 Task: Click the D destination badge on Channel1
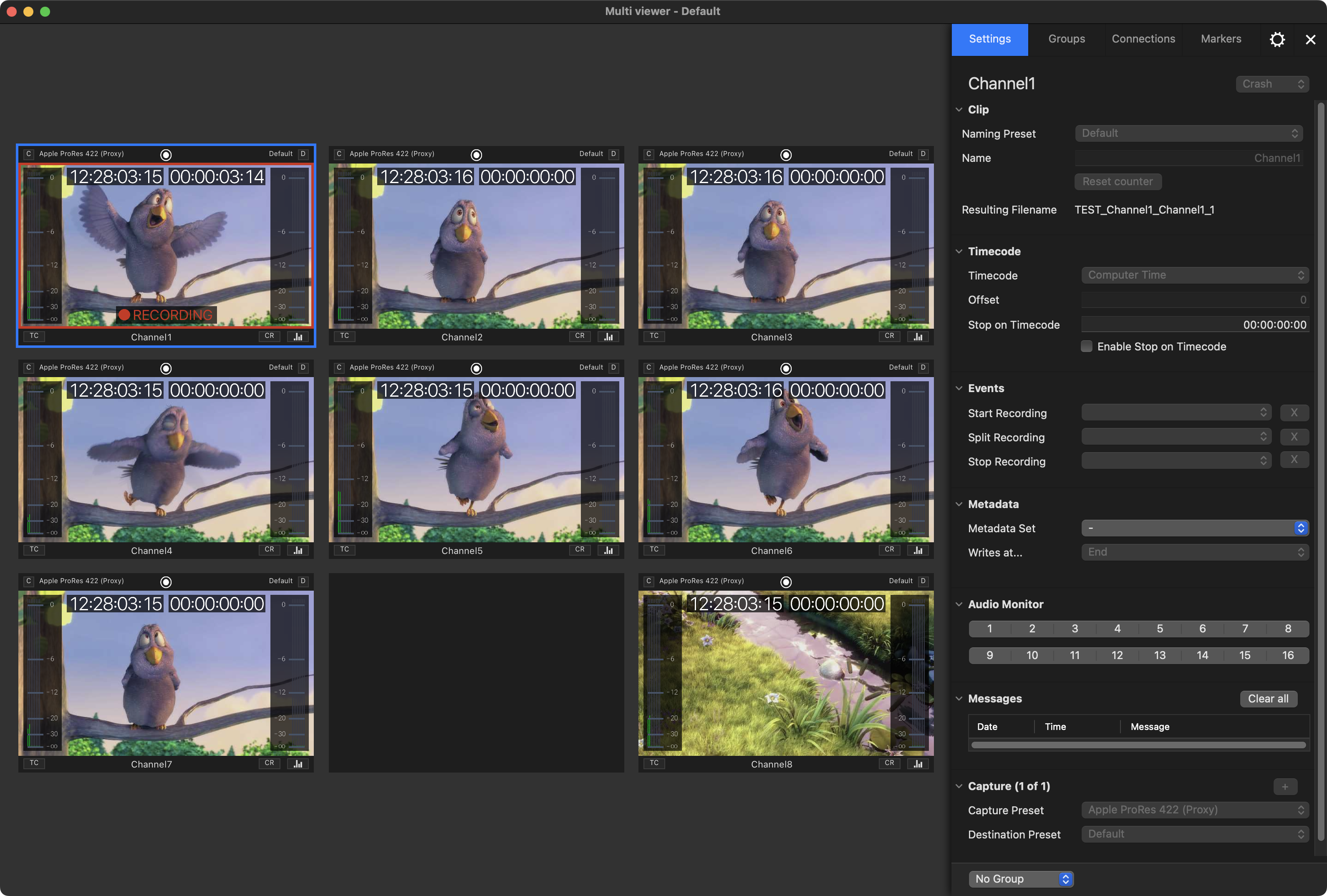[x=303, y=154]
